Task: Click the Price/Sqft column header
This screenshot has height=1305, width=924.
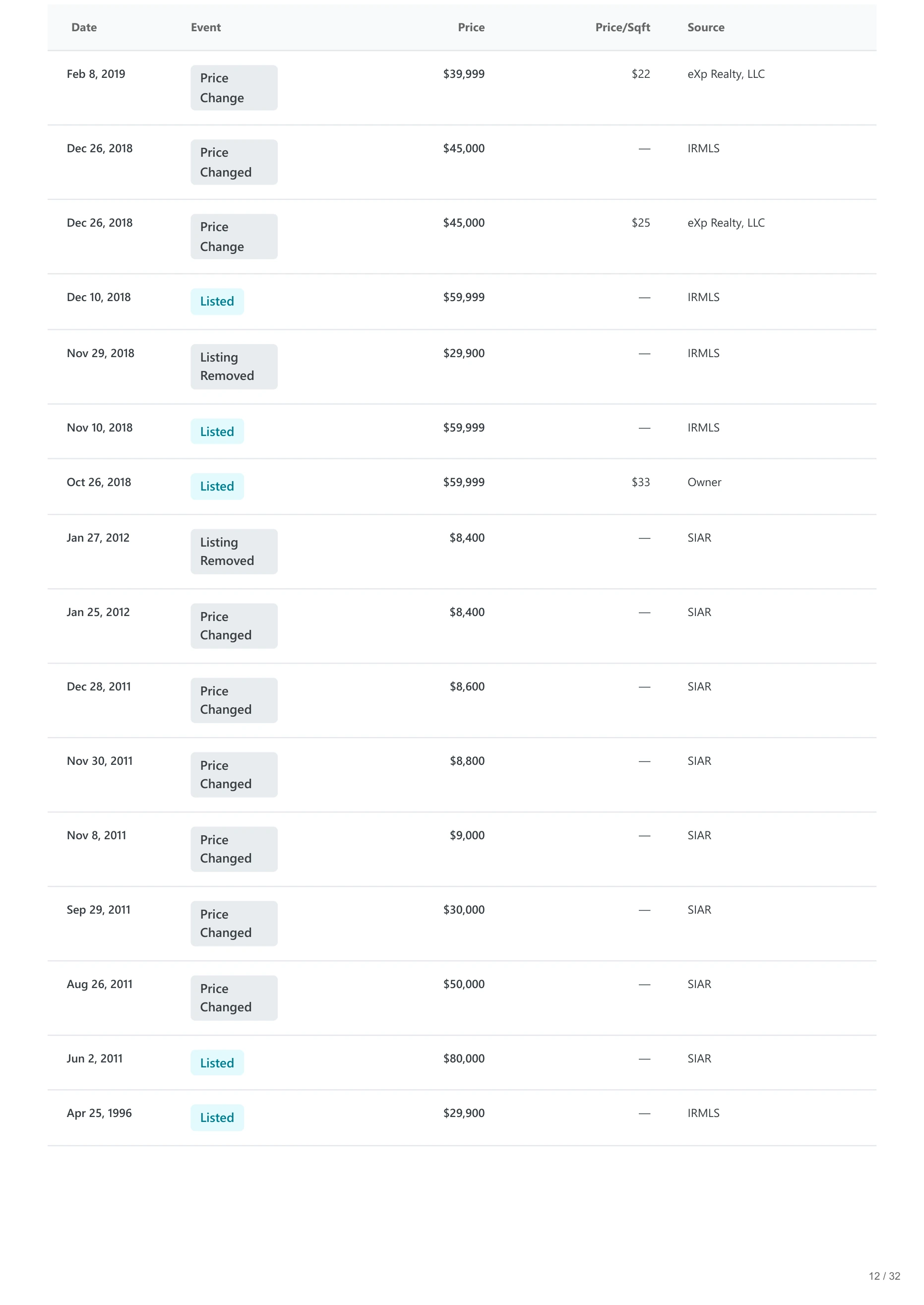Action: [x=622, y=27]
